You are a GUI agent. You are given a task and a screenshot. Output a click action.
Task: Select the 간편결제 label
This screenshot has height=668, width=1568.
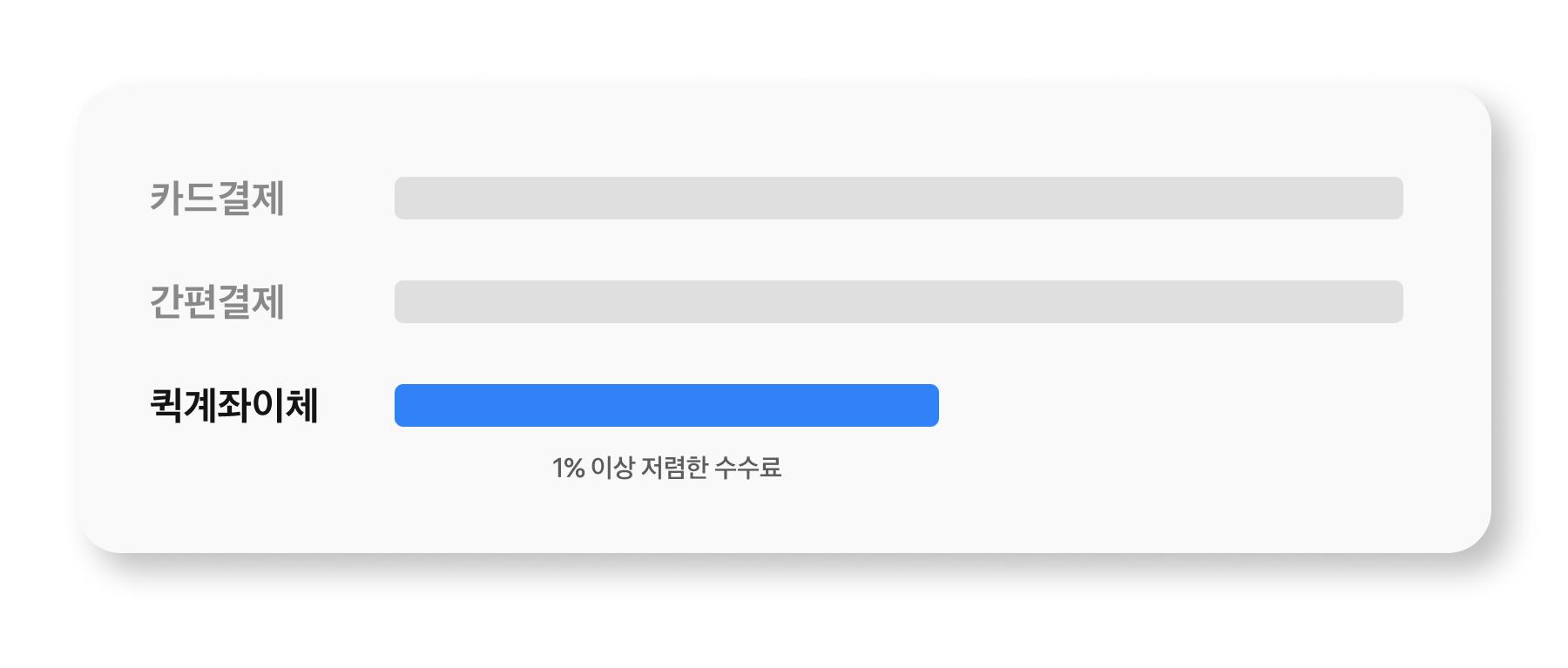[x=217, y=301]
